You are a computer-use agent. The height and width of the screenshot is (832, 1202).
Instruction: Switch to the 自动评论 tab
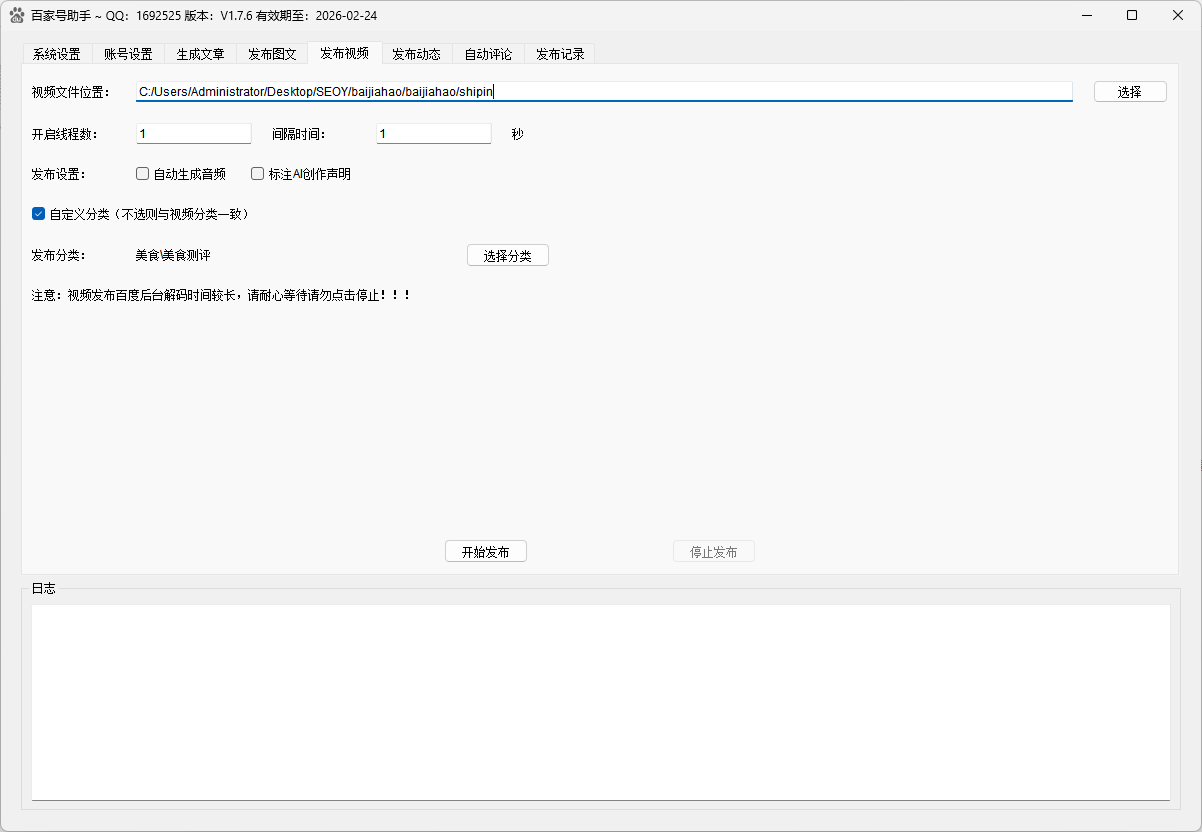pos(488,54)
